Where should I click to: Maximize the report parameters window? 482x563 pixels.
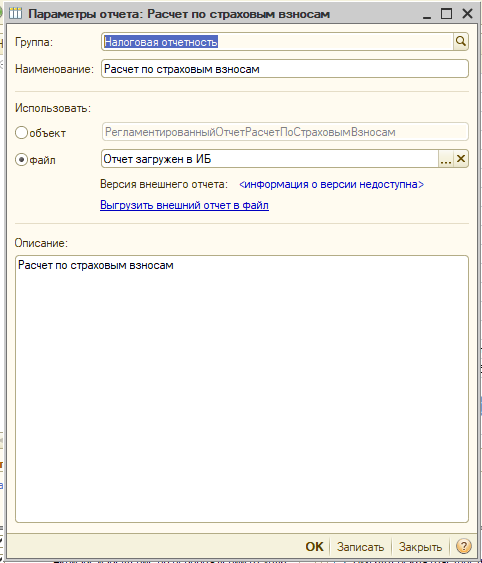tap(446, 14)
